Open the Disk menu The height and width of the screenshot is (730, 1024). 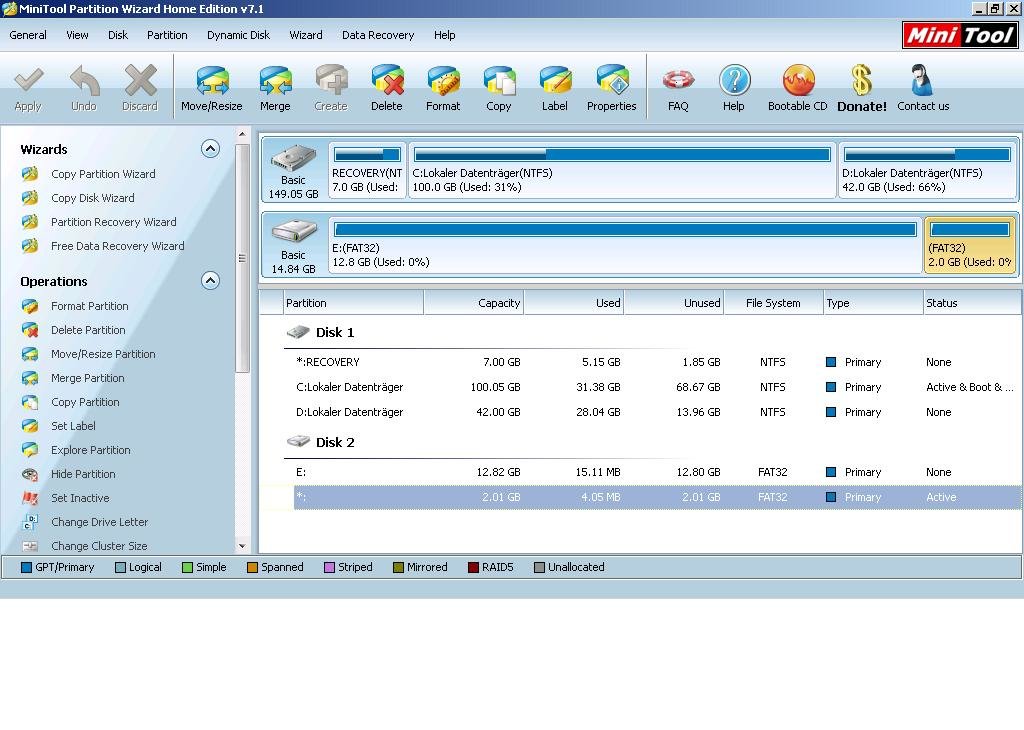[118, 35]
